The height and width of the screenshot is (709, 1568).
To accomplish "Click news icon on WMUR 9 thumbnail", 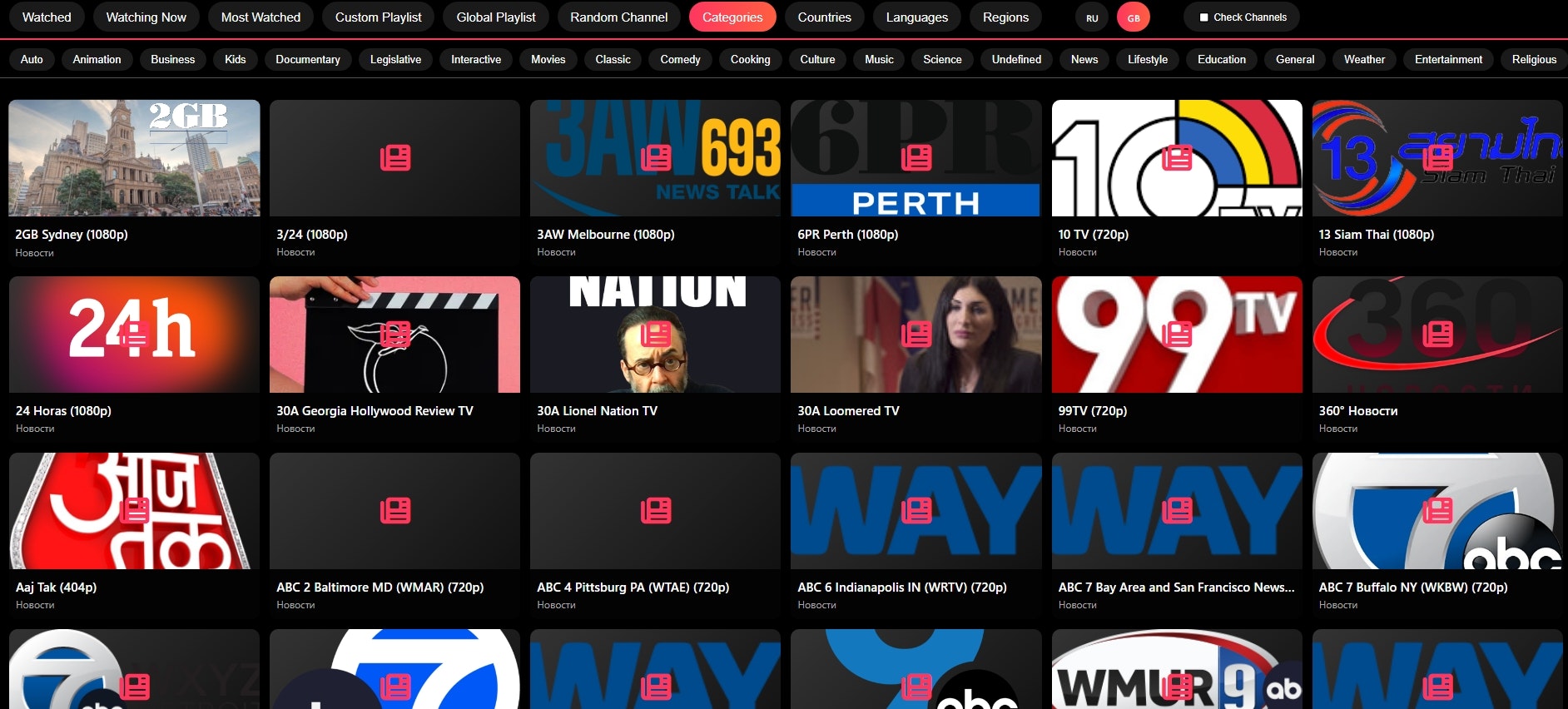I will pos(1177,687).
